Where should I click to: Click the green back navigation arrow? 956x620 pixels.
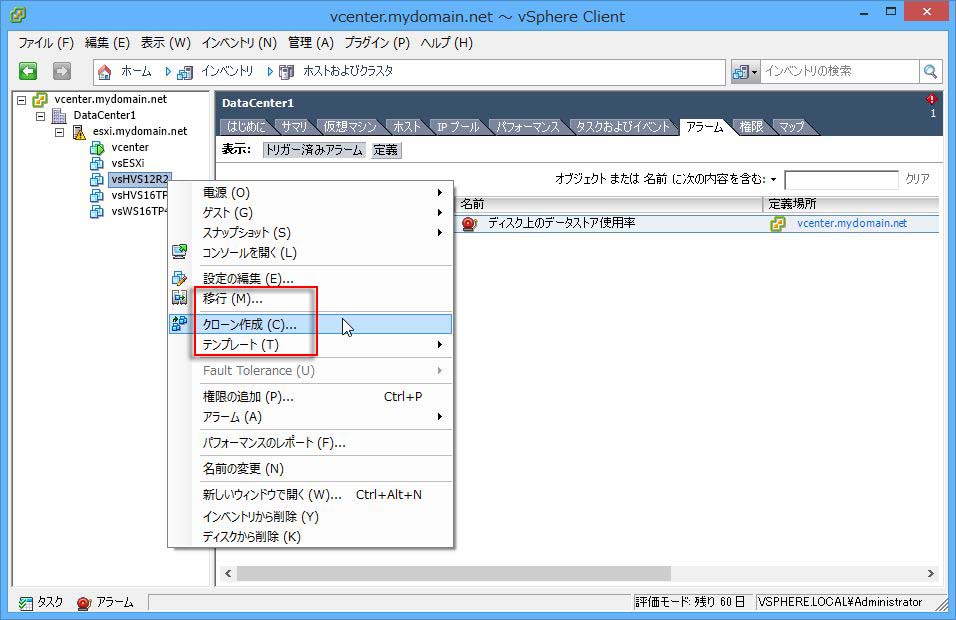coord(28,71)
